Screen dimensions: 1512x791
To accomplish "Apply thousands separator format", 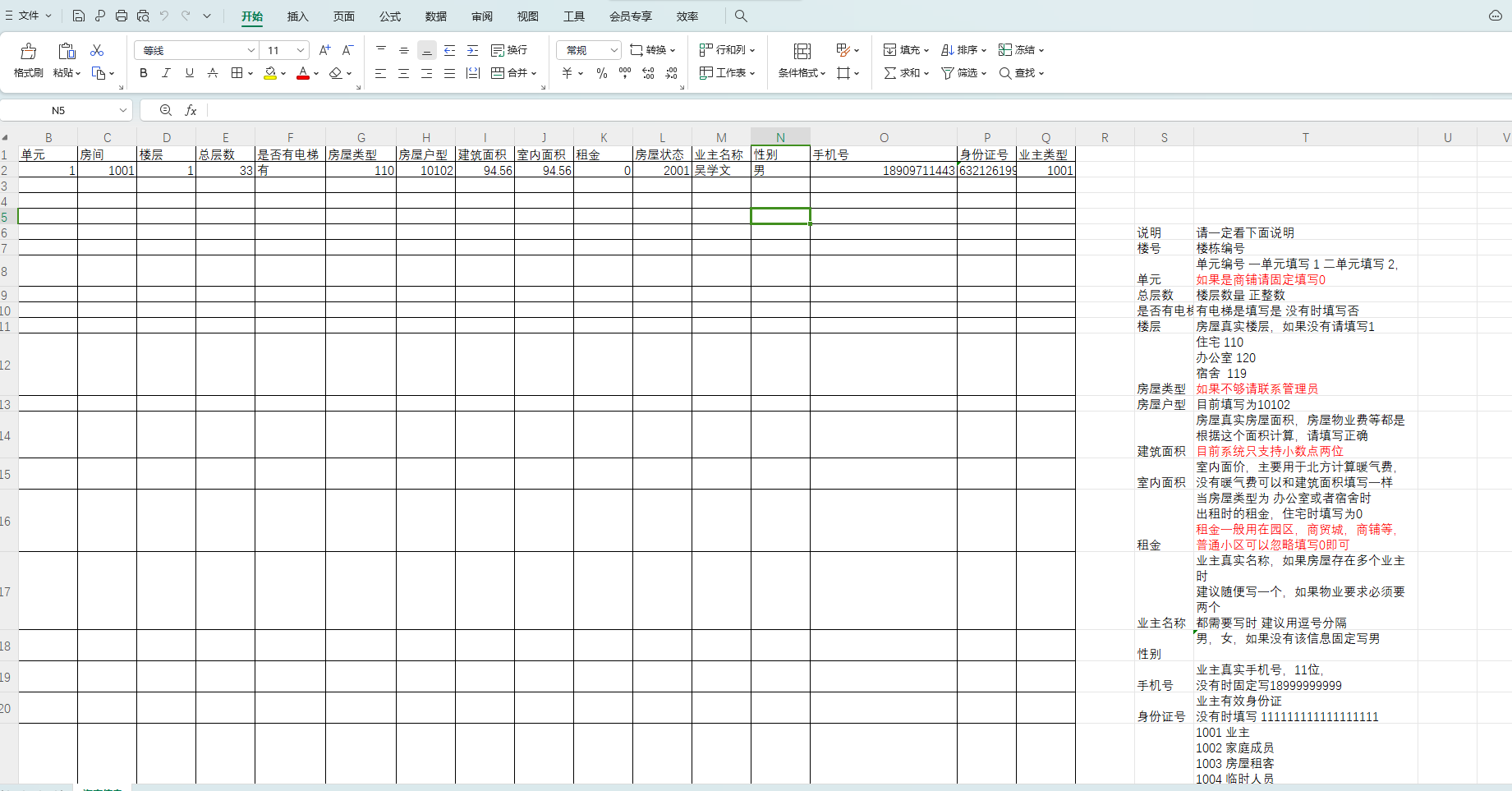I will tap(625, 73).
